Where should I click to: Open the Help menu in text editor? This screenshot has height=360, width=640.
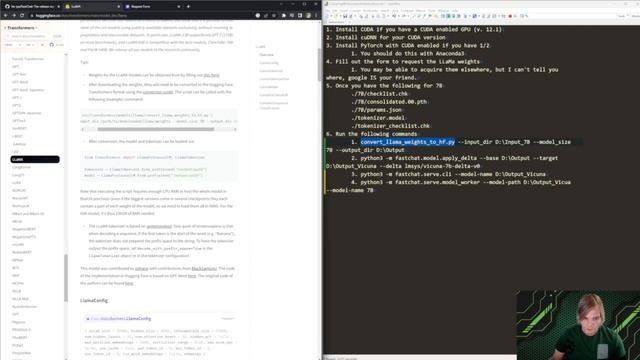[455, 11]
